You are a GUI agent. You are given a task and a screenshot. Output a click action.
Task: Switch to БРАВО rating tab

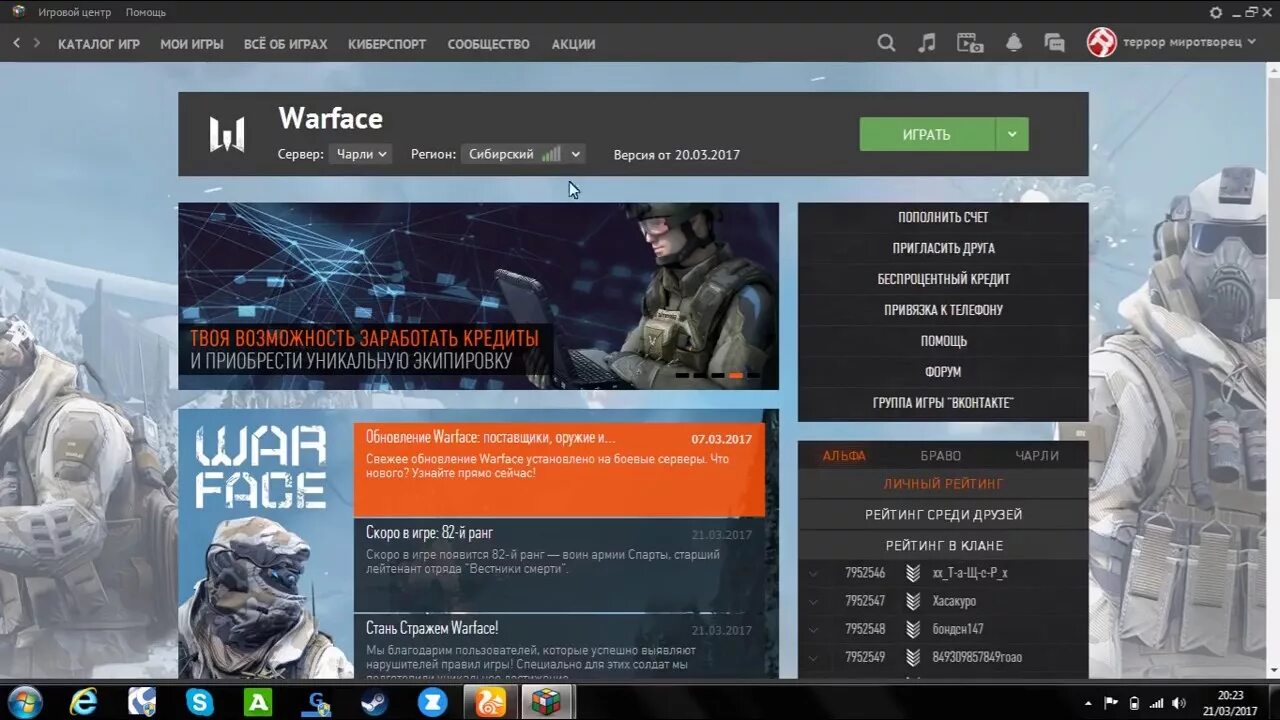941,455
